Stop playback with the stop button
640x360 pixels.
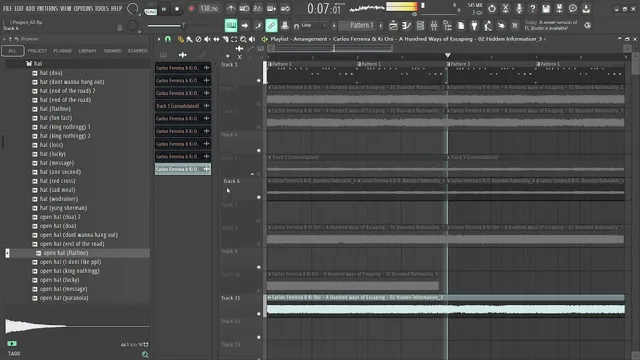tap(177, 9)
